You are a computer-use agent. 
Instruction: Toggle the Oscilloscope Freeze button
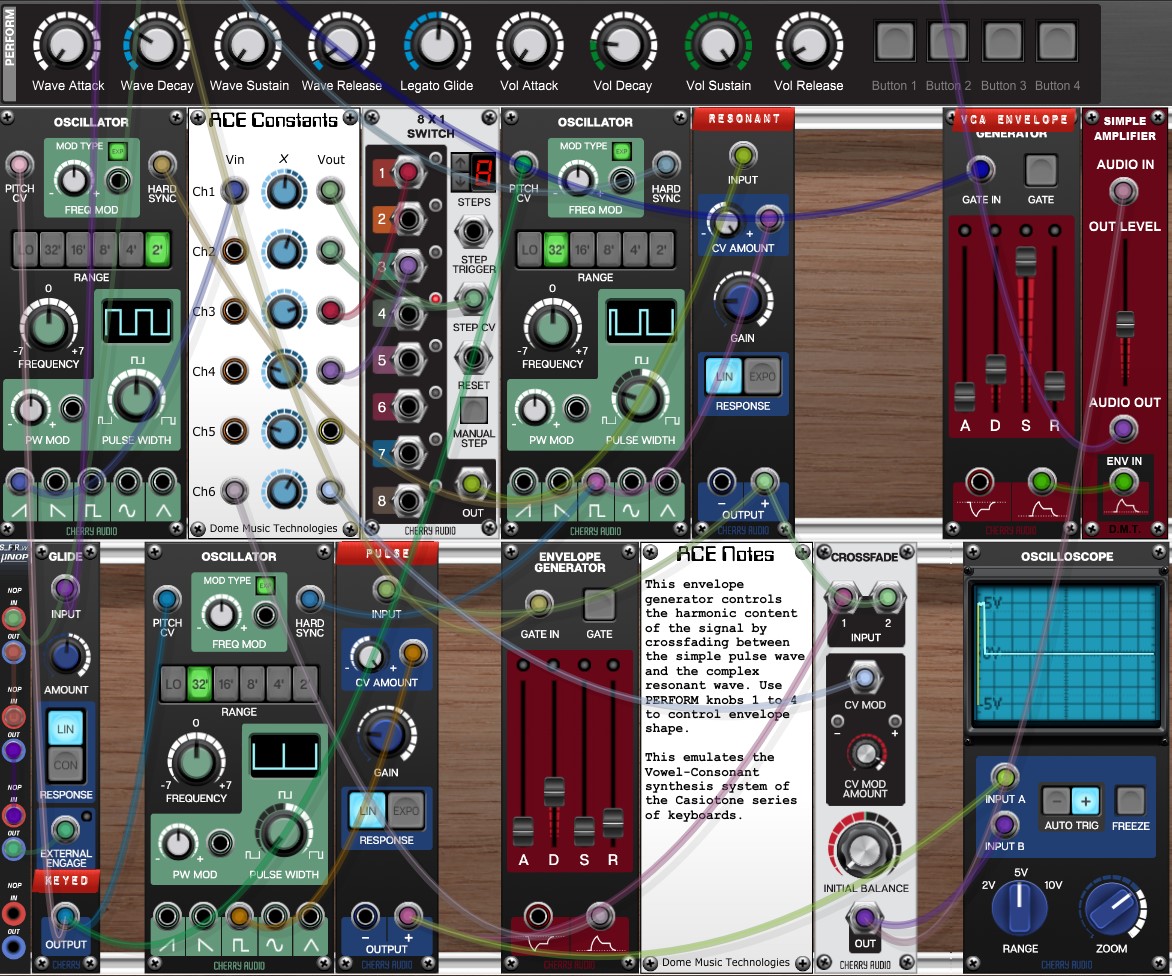[1130, 800]
